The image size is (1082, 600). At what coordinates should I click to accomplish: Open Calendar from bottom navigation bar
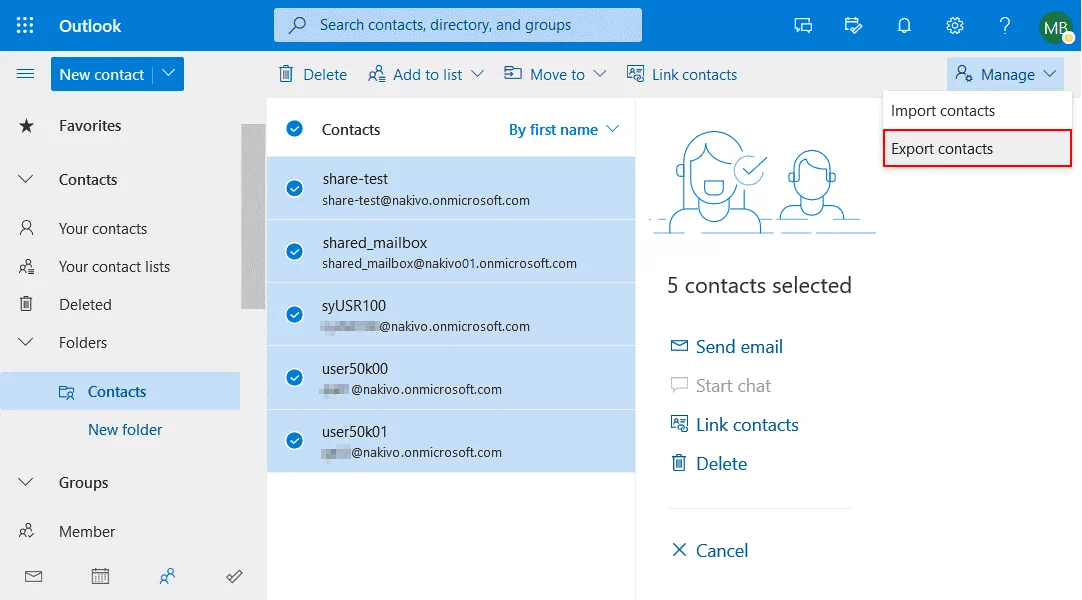click(x=100, y=576)
